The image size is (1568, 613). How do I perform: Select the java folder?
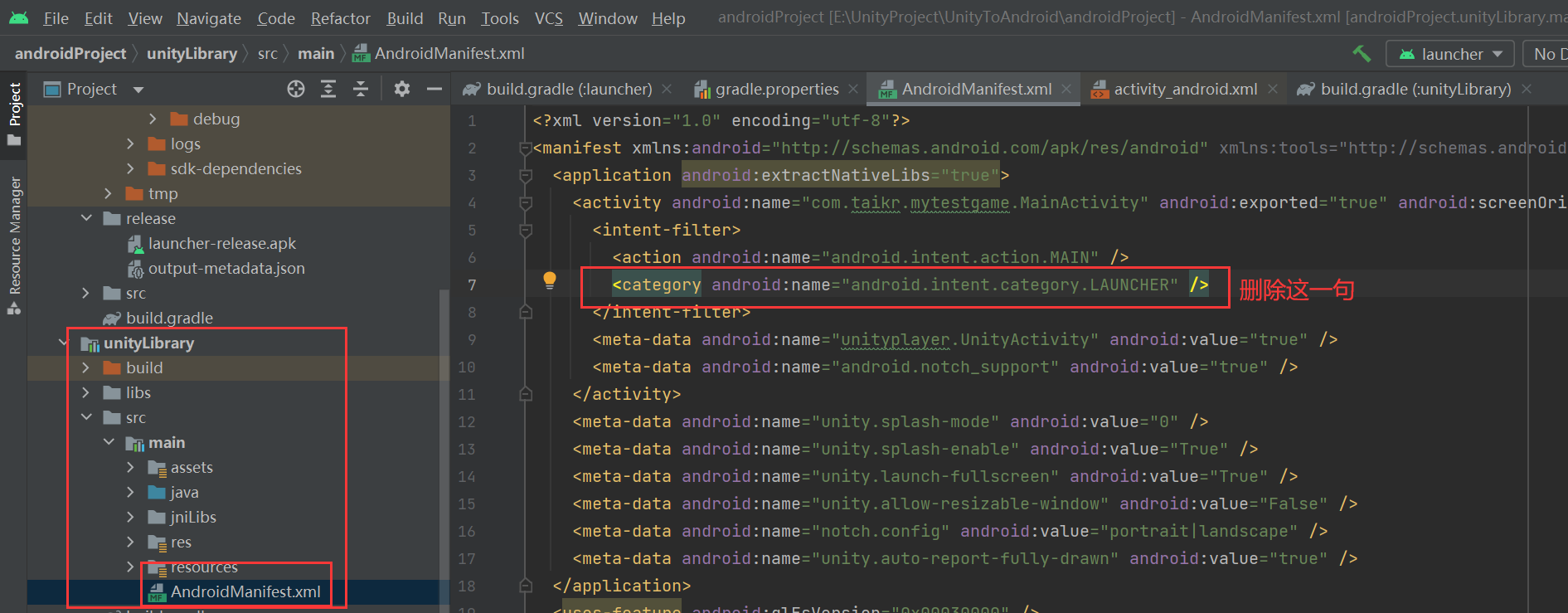(184, 493)
